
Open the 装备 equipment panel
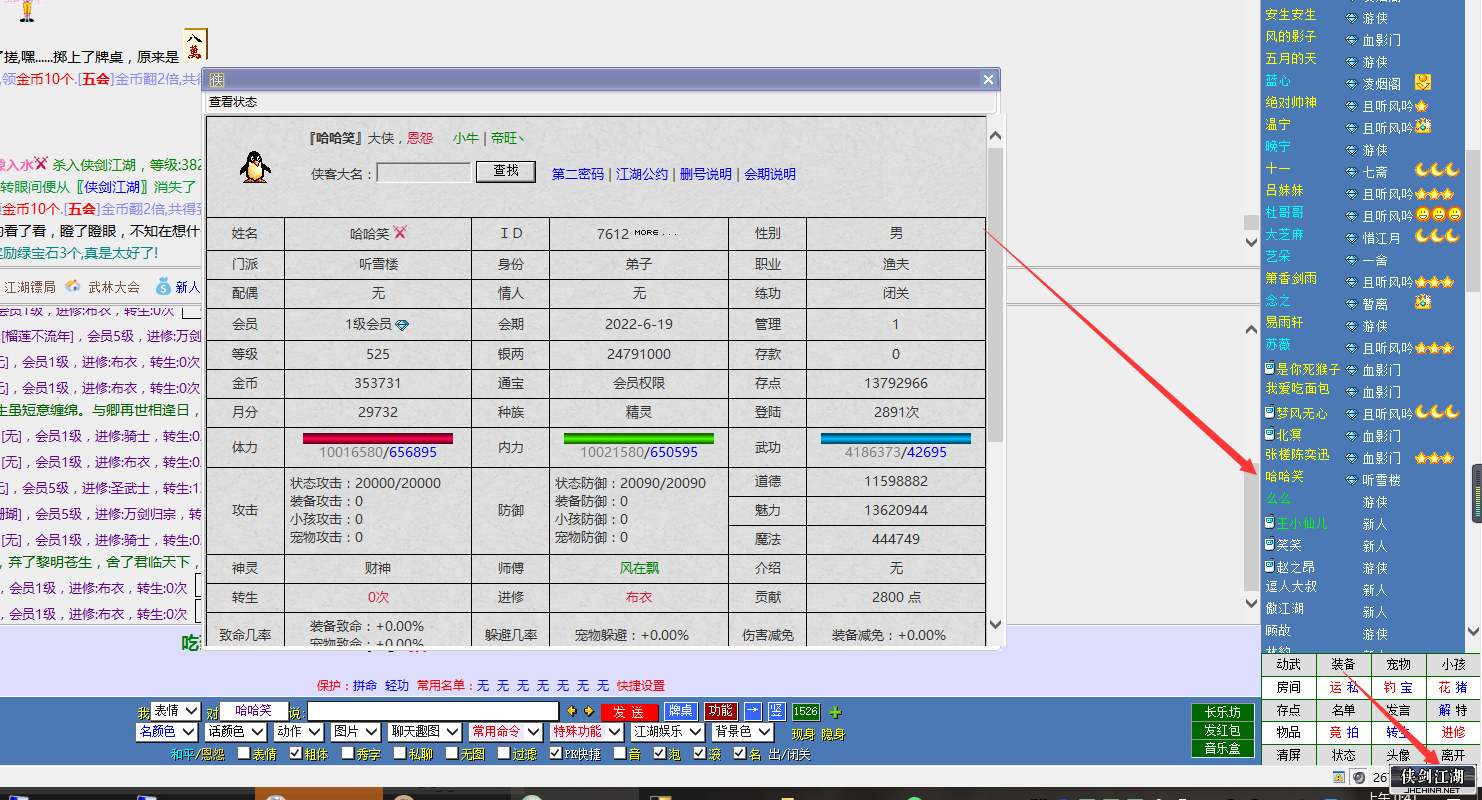[1343, 664]
